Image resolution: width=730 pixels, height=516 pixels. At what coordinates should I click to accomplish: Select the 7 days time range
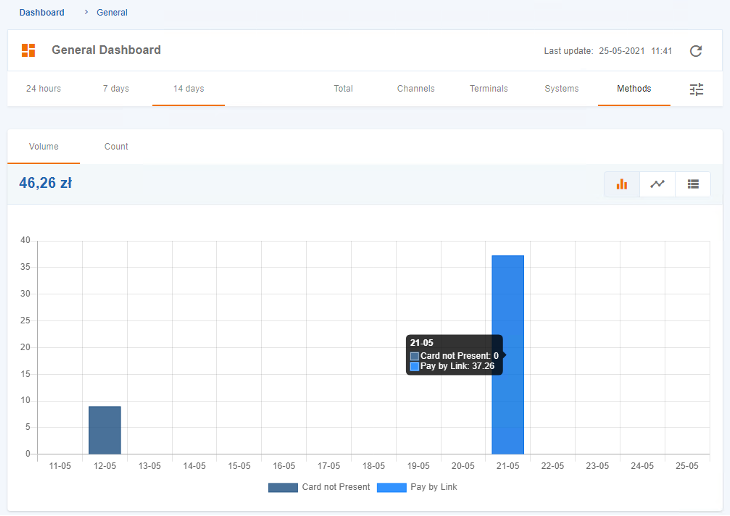pyautogui.click(x=116, y=89)
